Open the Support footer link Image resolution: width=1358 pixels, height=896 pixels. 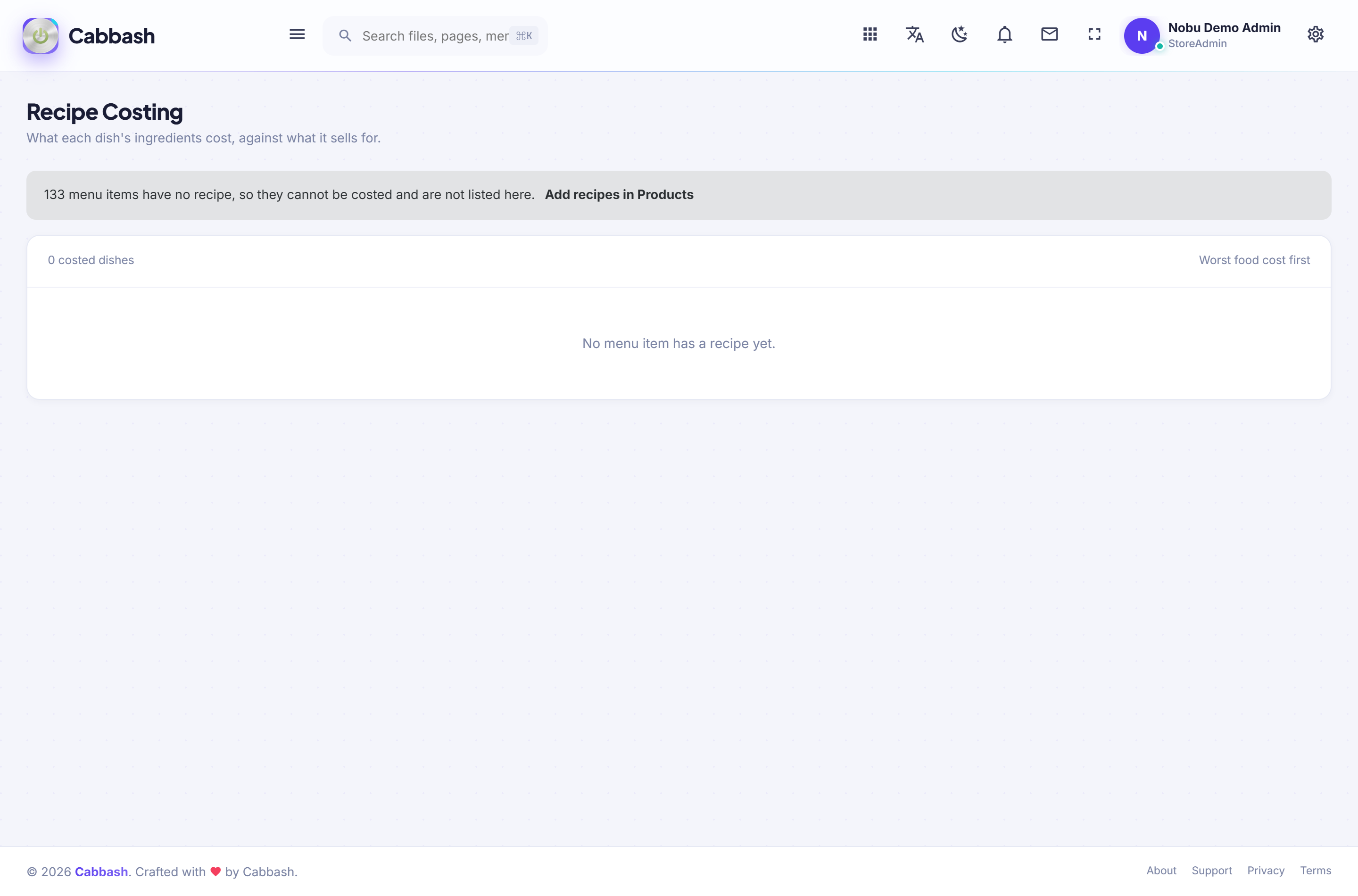coord(1211,870)
